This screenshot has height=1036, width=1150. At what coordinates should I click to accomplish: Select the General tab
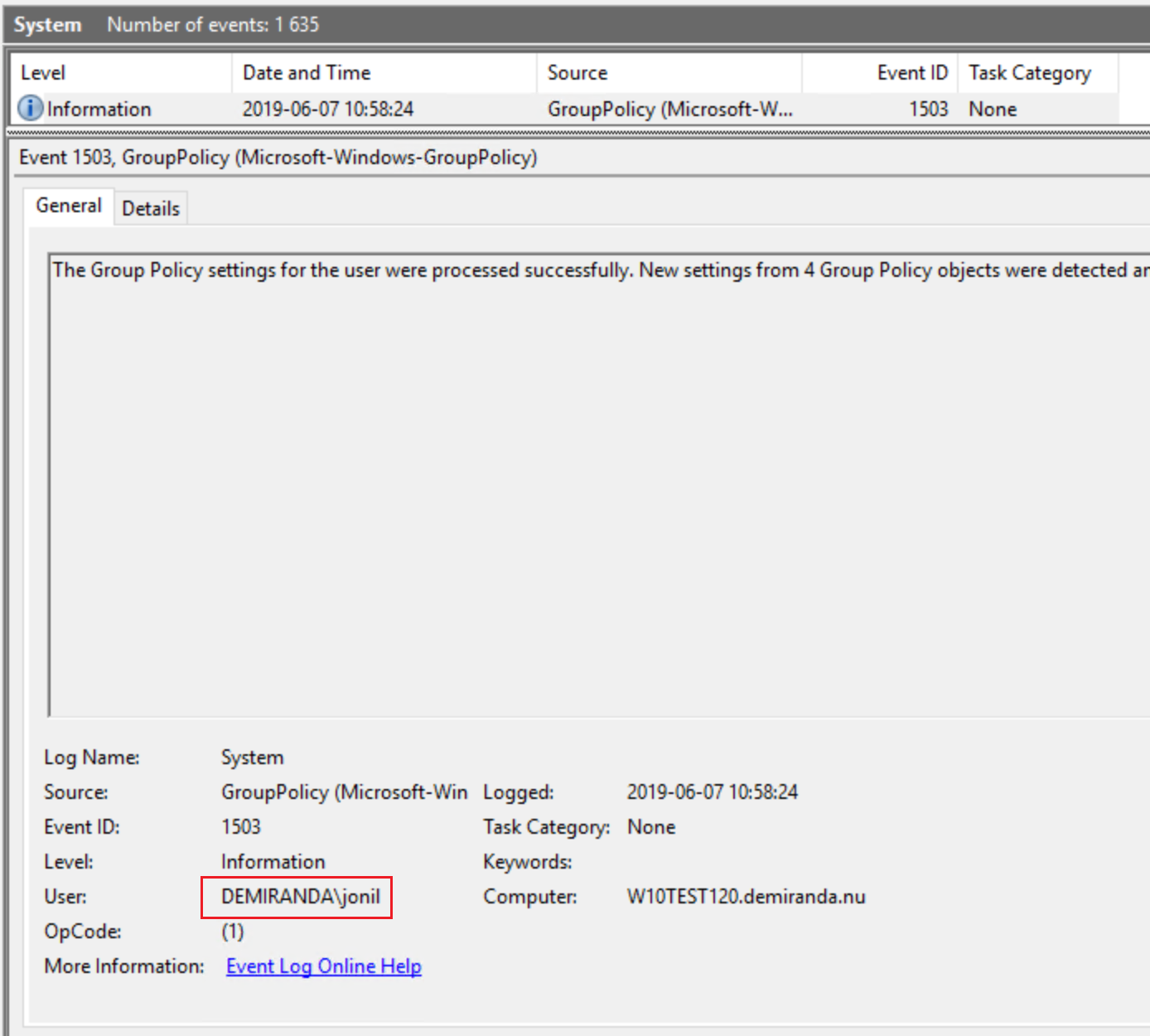[69, 205]
